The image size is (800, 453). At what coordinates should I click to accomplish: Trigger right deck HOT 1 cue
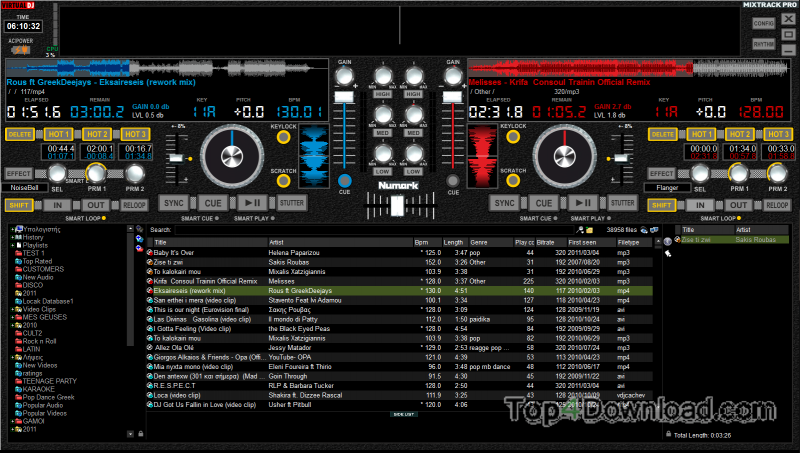(700, 134)
